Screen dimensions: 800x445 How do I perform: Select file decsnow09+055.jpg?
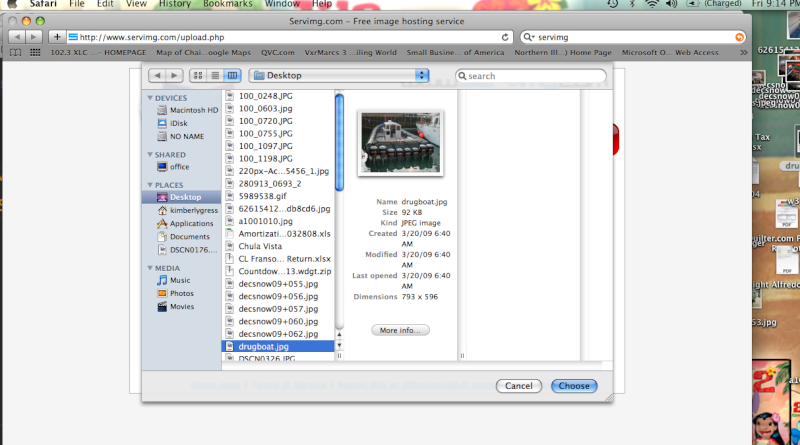[x=279, y=284]
